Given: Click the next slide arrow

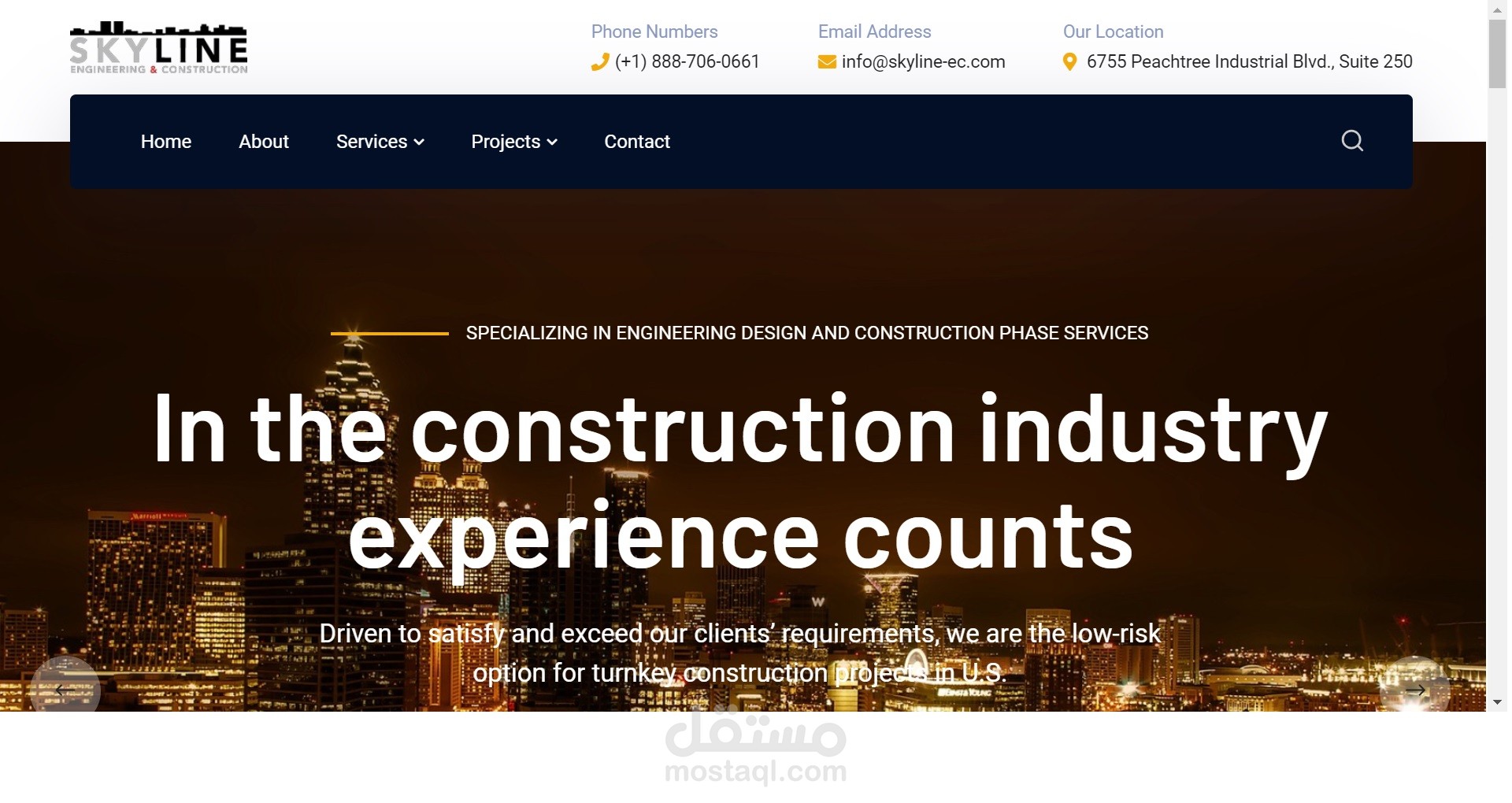Looking at the screenshot, I should point(1417,690).
